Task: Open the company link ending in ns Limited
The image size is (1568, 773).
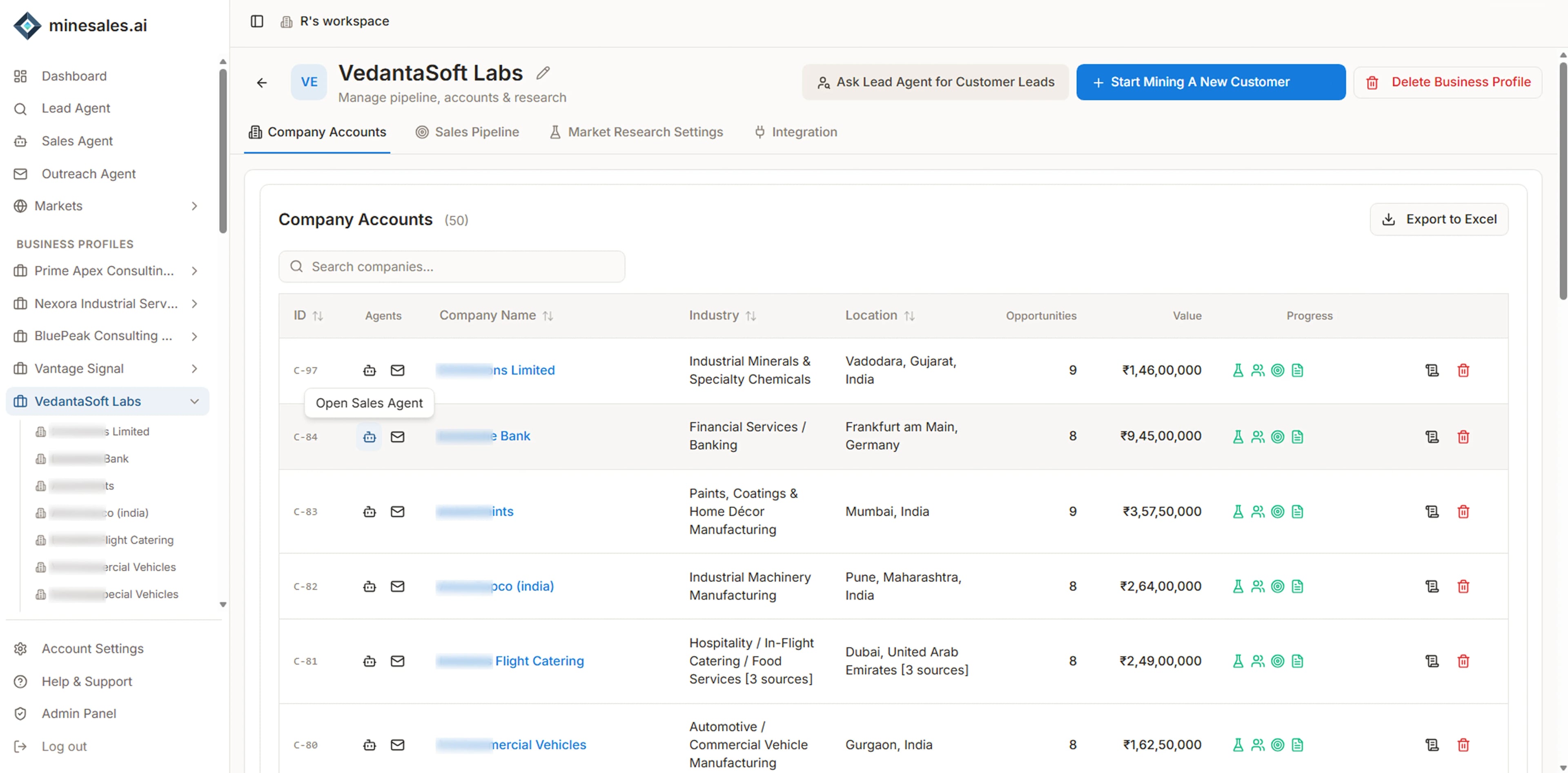Action: pyautogui.click(x=495, y=371)
